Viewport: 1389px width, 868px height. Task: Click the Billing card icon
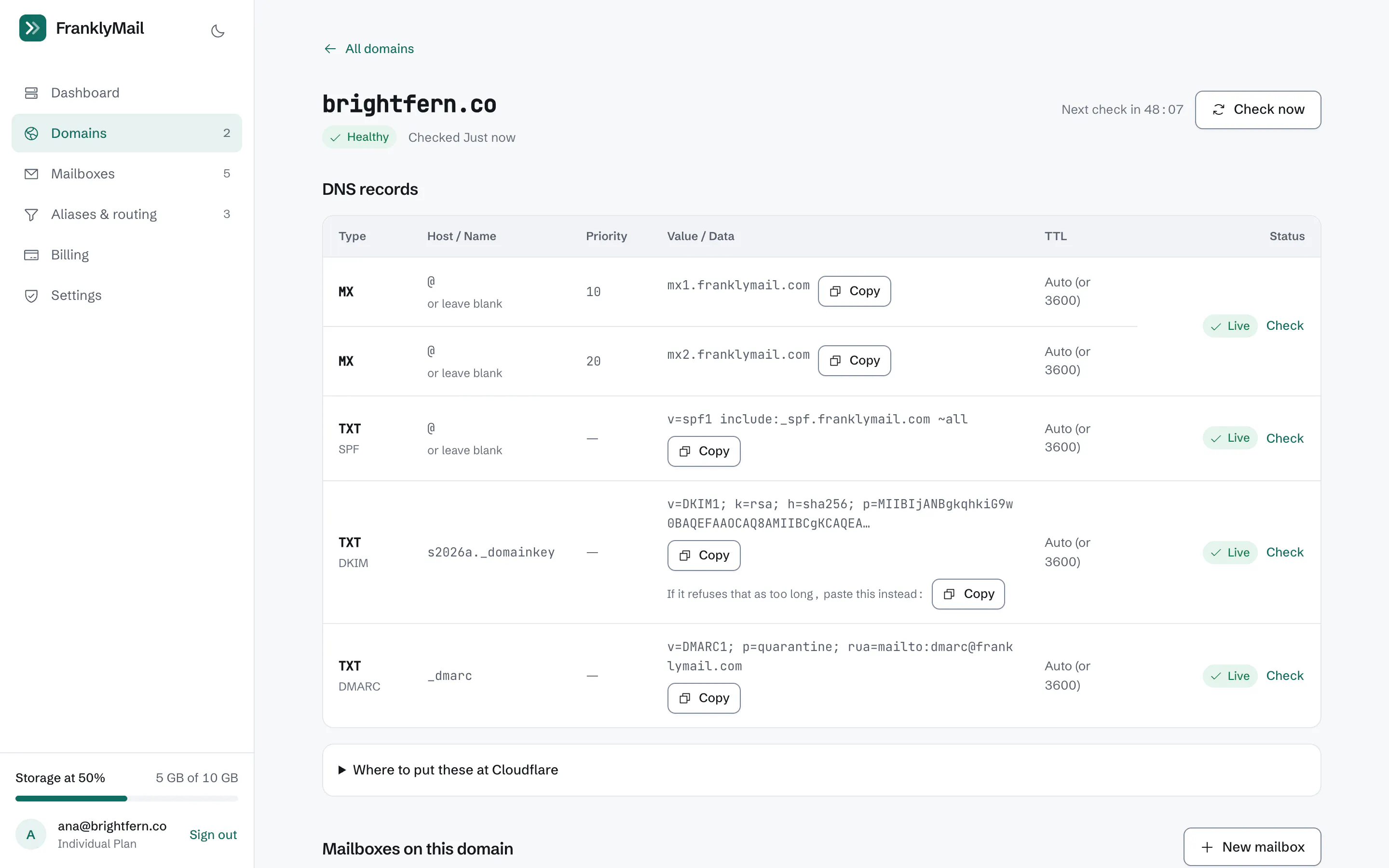point(31,255)
